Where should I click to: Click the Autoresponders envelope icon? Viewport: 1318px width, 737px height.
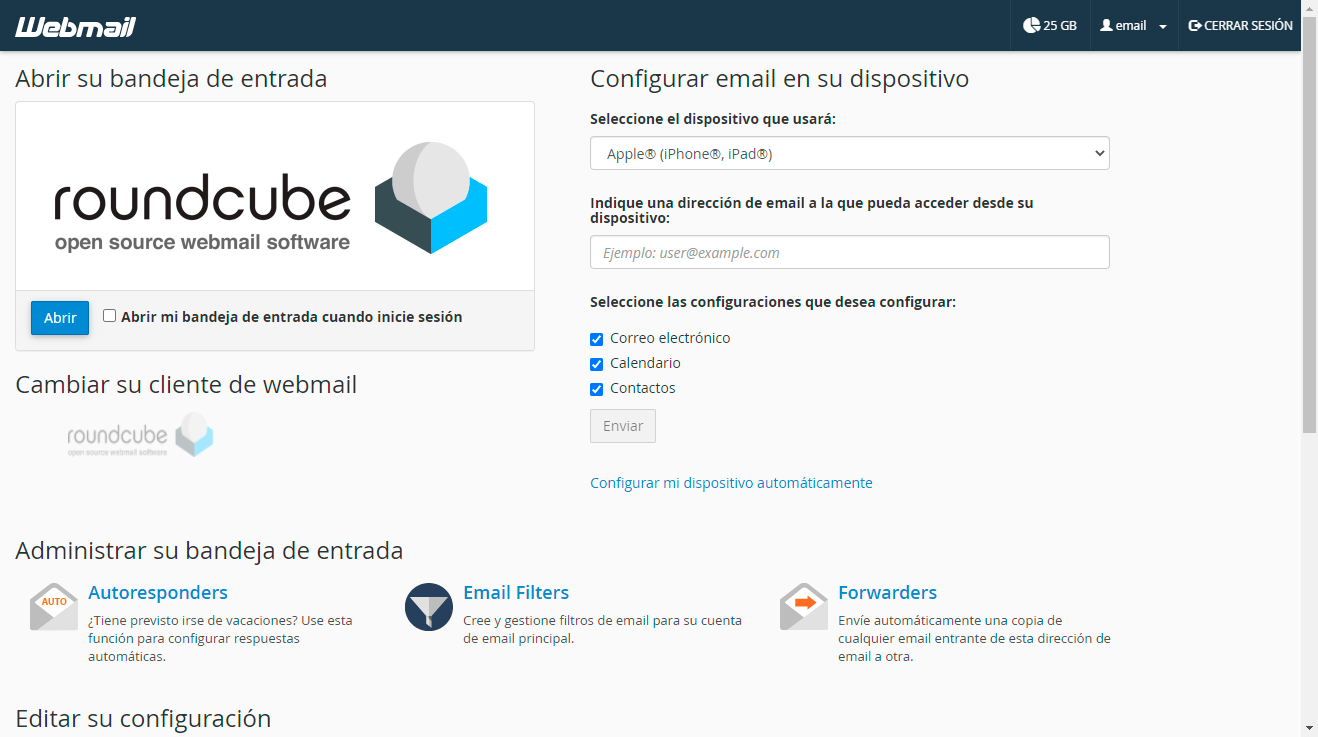click(x=54, y=607)
